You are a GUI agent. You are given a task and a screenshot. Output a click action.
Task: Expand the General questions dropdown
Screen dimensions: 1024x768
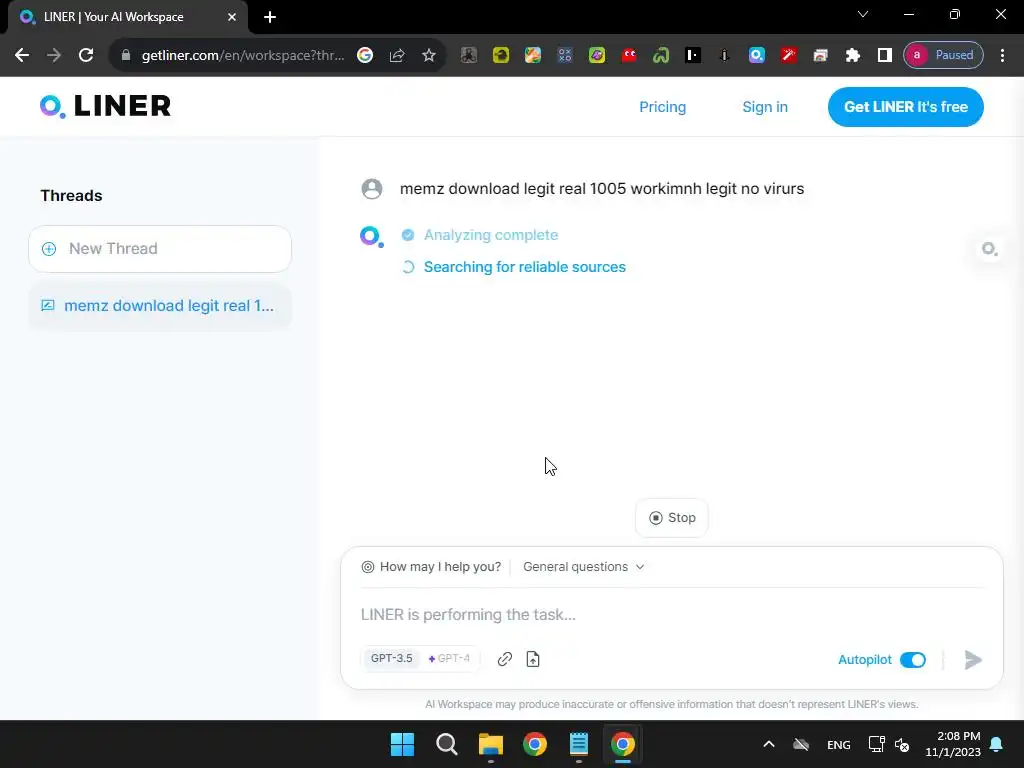point(583,567)
